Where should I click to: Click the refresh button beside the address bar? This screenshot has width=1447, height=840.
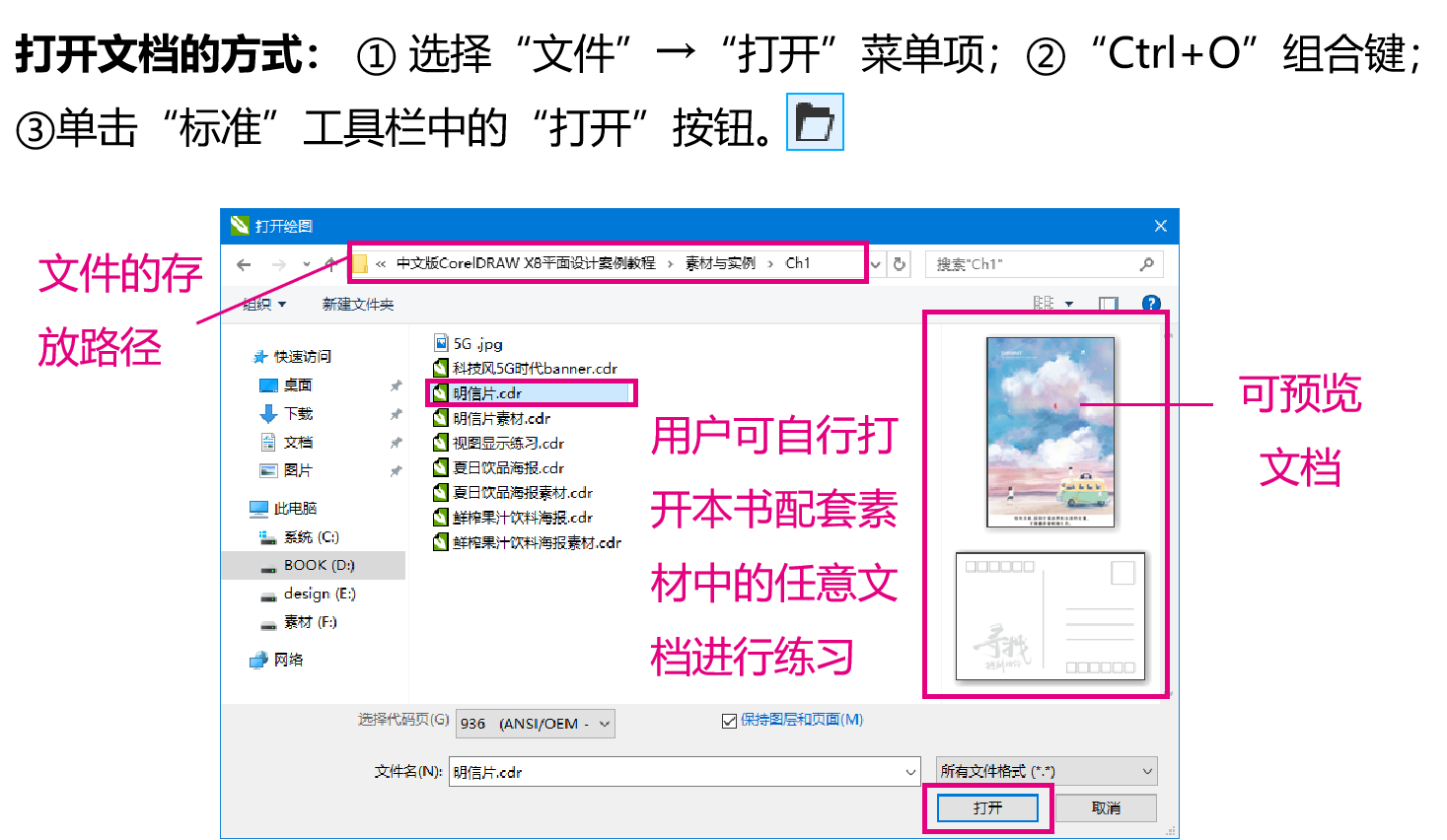point(900,264)
